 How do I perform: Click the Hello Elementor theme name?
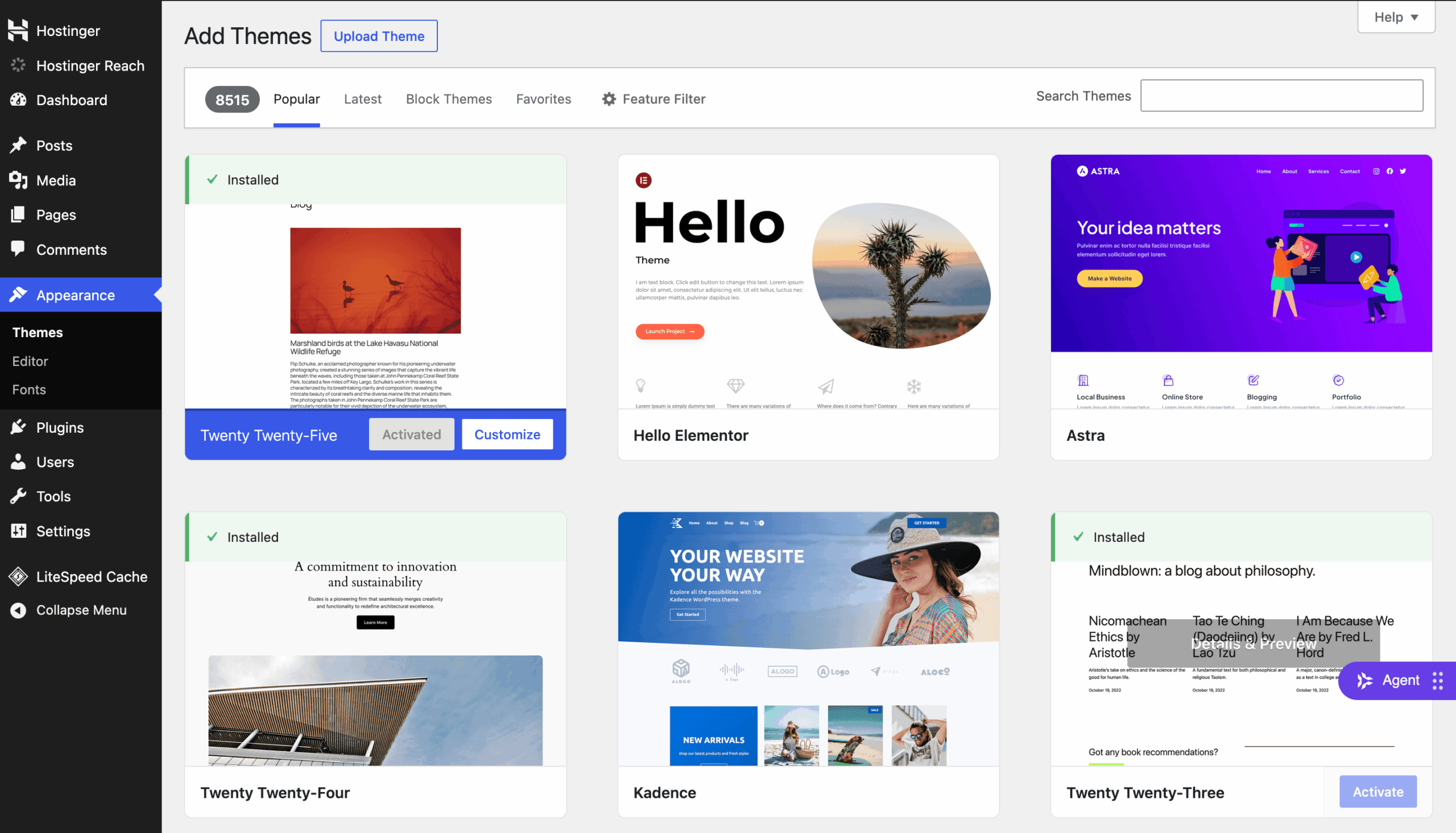690,435
